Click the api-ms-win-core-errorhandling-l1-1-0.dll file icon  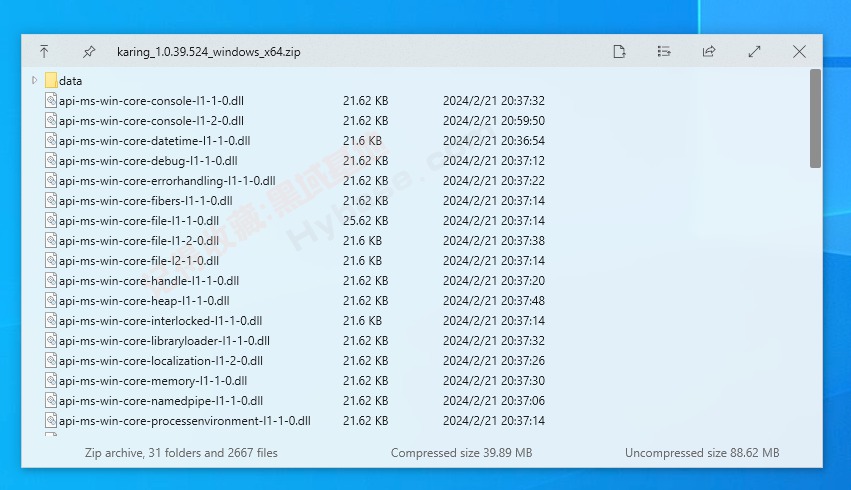[x=51, y=180]
